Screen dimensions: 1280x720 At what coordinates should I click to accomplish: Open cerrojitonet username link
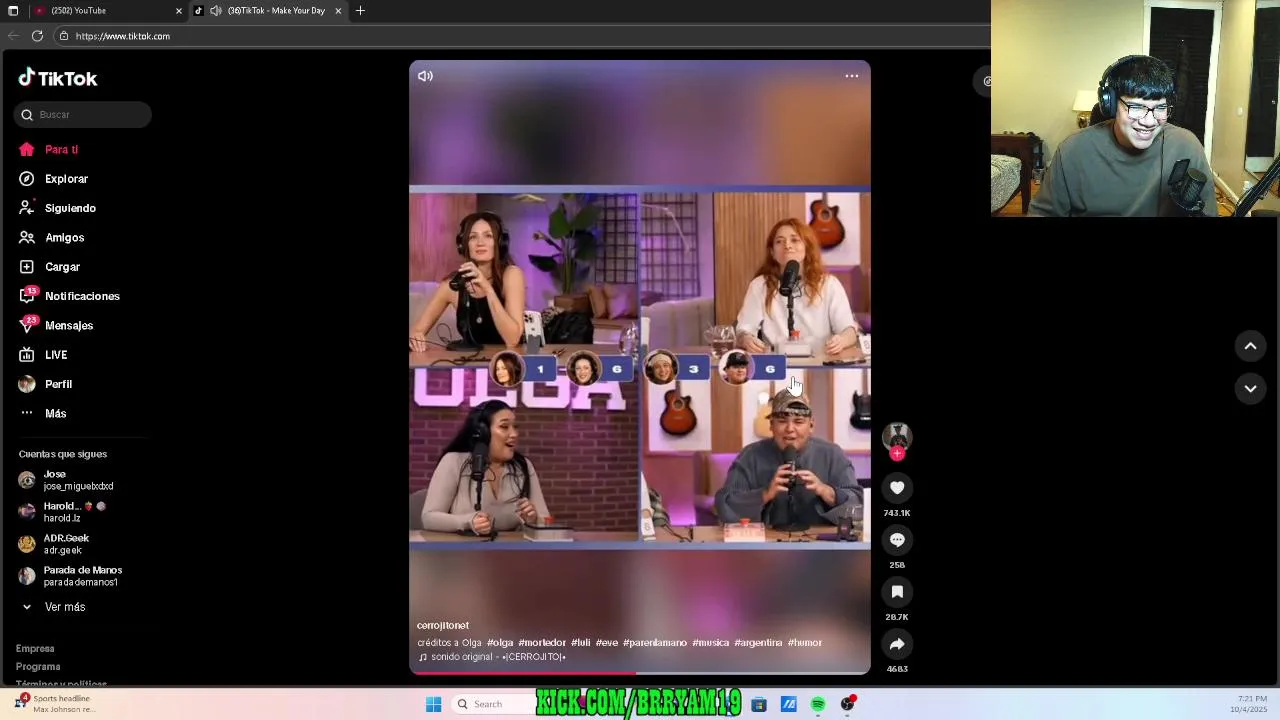pyautogui.click(x=443, y=625)
